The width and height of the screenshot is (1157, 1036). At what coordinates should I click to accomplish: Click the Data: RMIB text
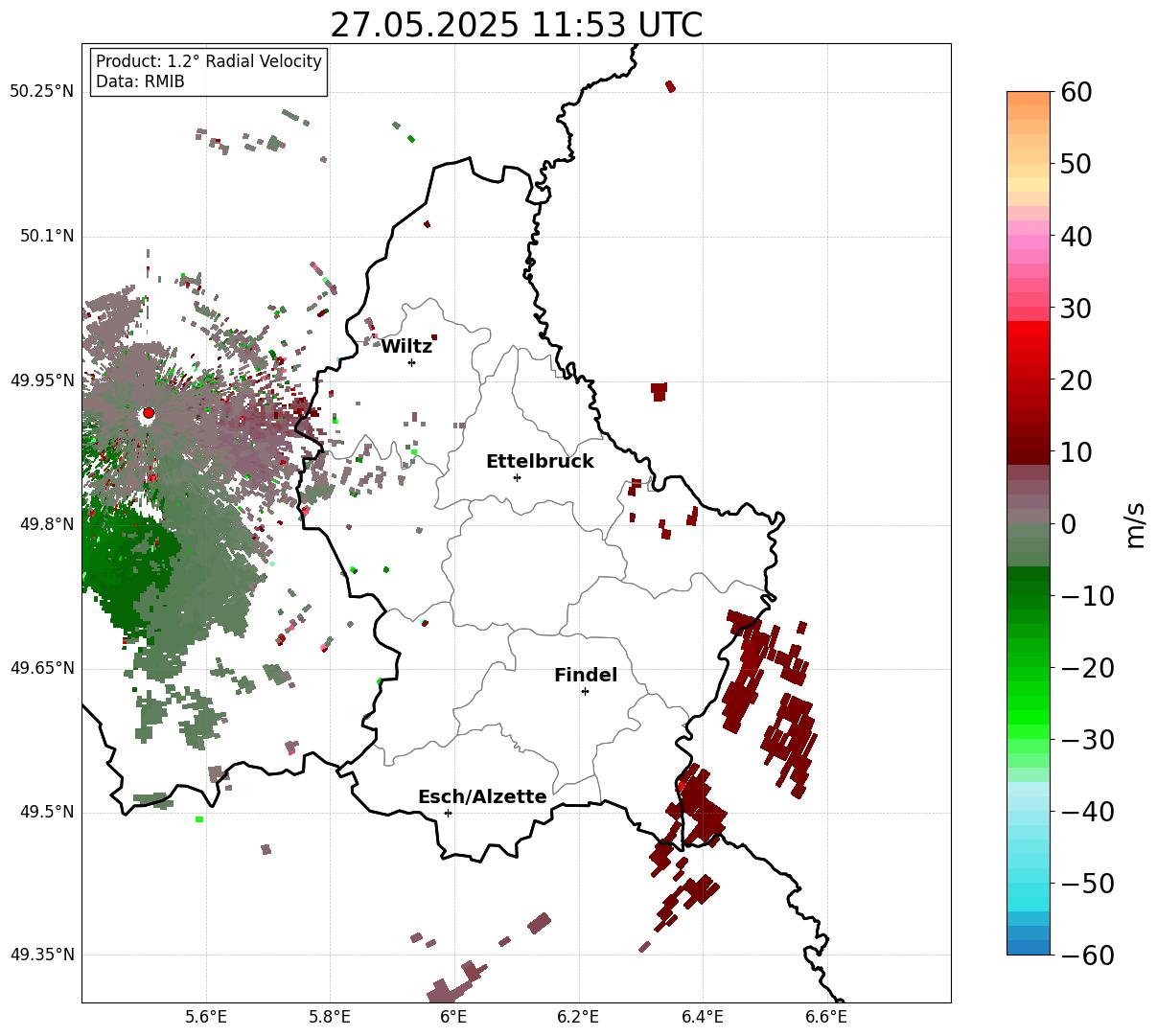[x=140, y=82]
